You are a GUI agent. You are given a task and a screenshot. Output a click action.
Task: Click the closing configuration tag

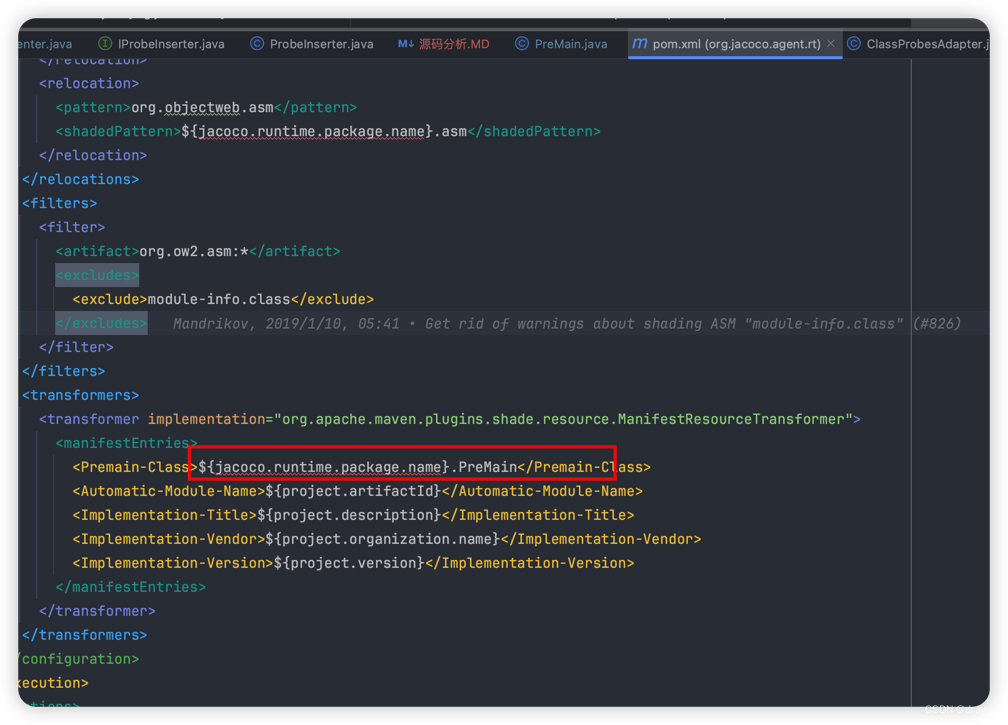click(78, 659)
